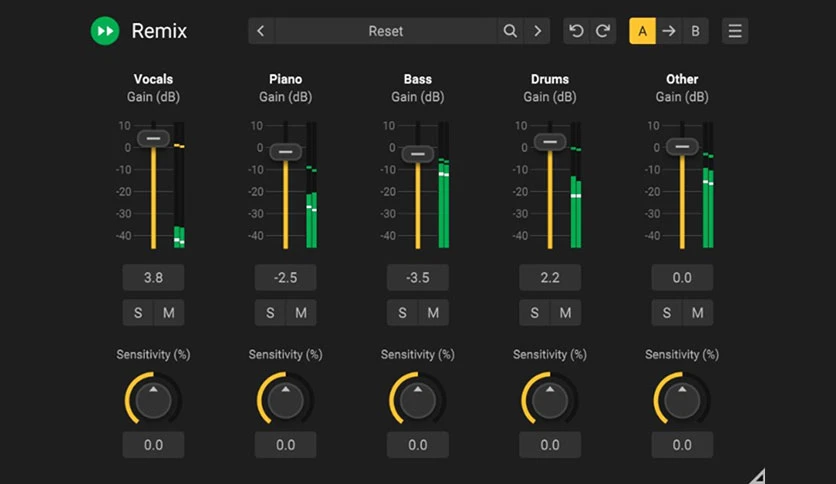This screenshot has height=484, width=836.
Task: Click the Drums channel label
Action: pyautogui.click(x=550, y=79)
